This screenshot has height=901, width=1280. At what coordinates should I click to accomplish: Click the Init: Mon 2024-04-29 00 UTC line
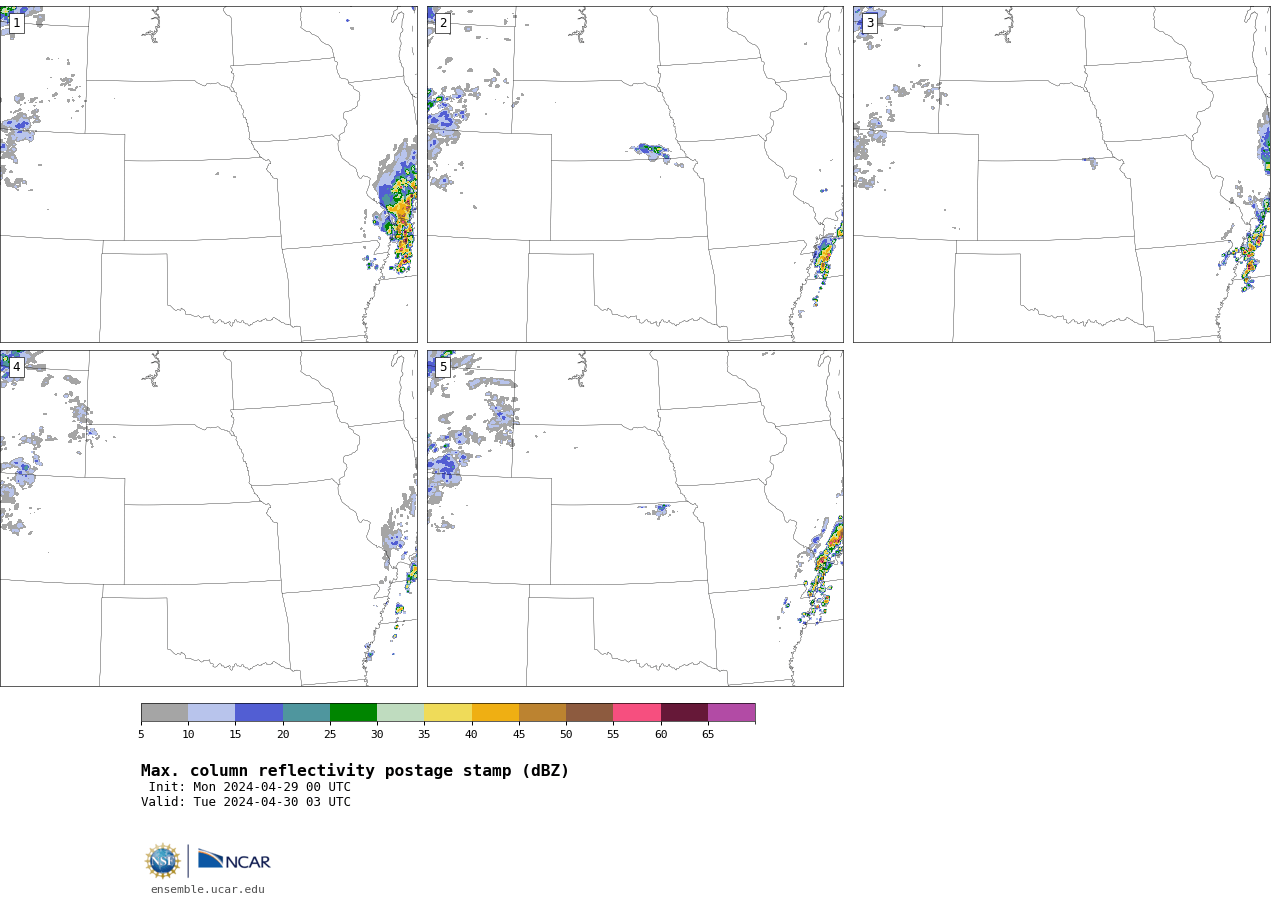coord(250,787)
